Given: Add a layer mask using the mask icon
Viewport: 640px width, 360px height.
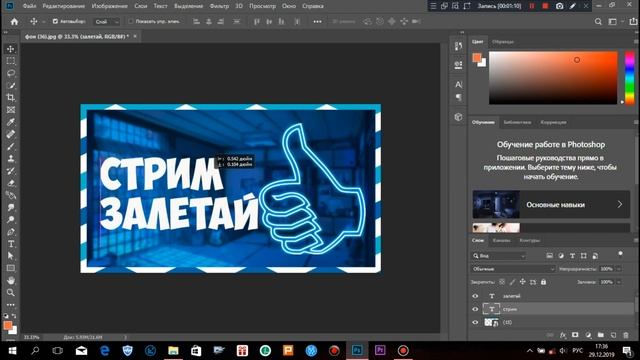Looking at the screenshot, I should pos(575,335).
